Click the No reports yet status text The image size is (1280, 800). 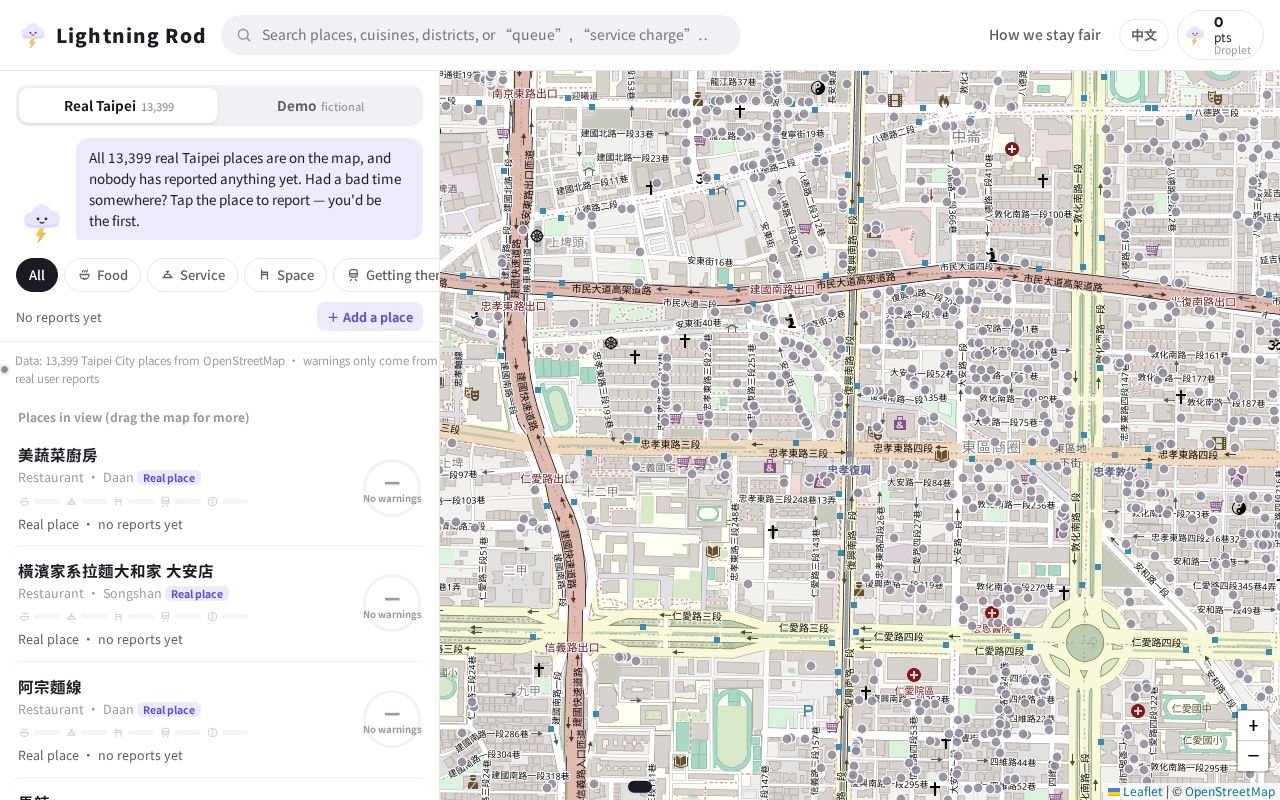[59, 317]
